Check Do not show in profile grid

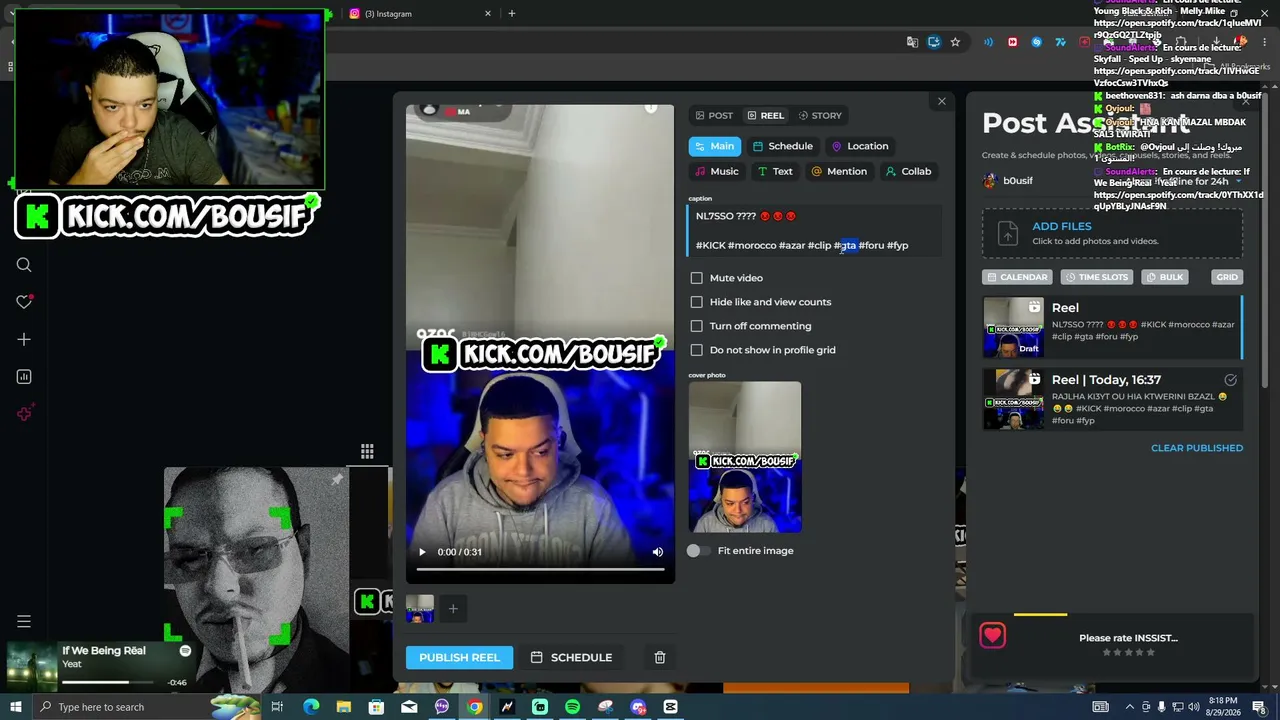pos(697,350)
